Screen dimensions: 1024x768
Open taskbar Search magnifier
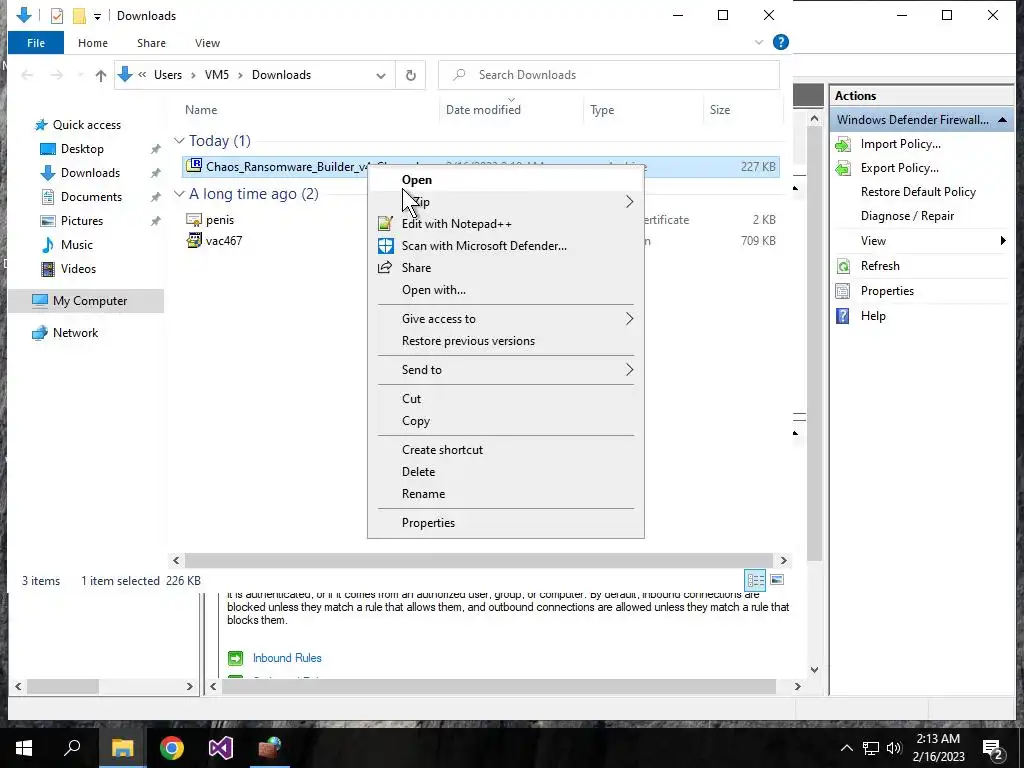72,748
